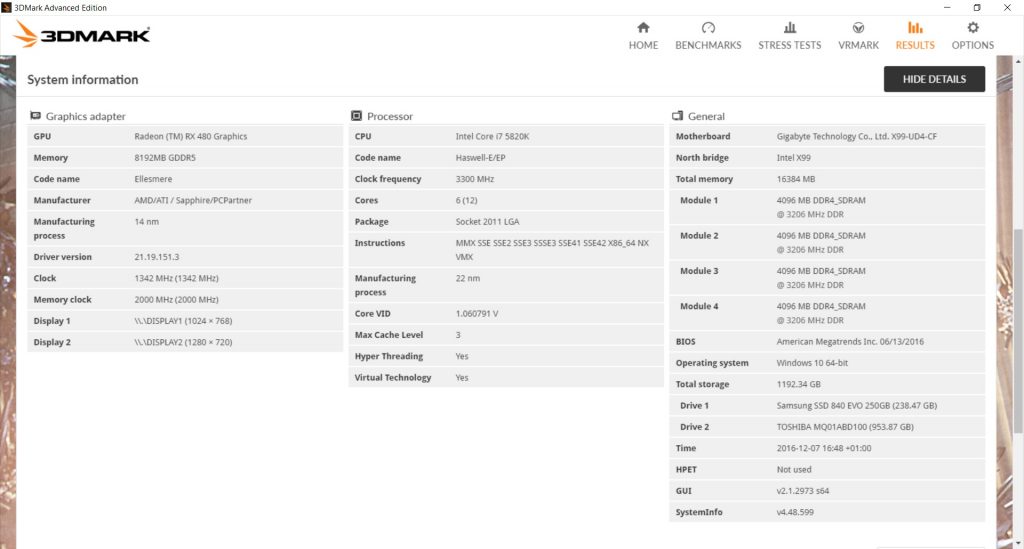Image resolution: width=1024 pixels, height=549 pixels.
Task: Select the System information heading
Action: click(x=82, y=80)
